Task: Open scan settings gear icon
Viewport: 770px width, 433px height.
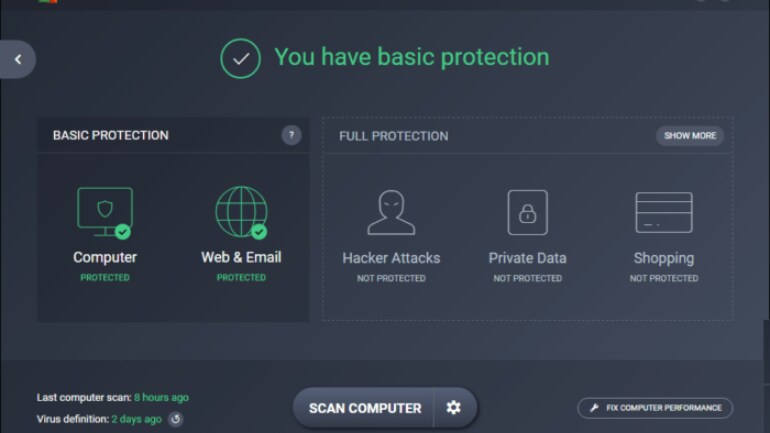Action: (454, 407)
